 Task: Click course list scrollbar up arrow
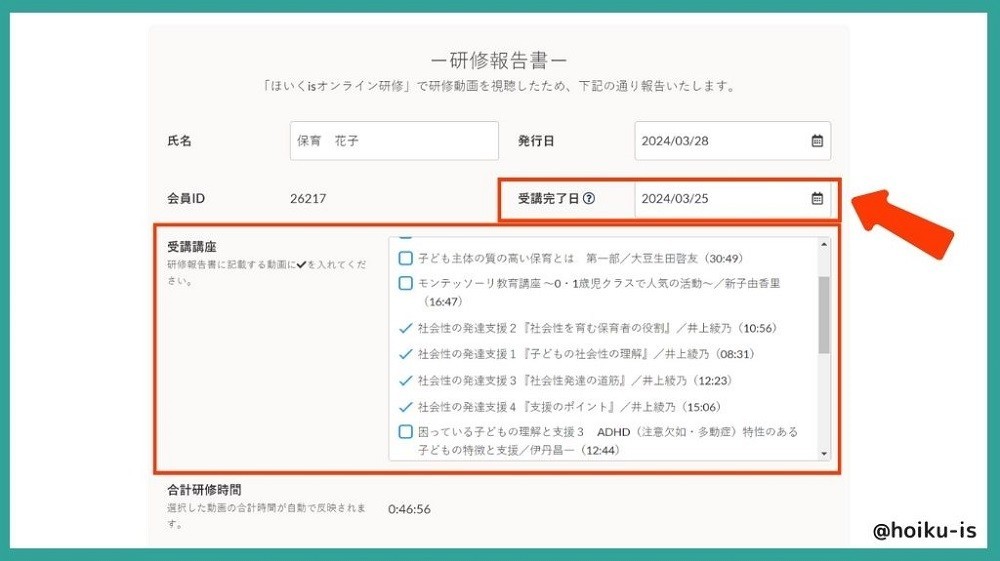(x=824, y=245)
